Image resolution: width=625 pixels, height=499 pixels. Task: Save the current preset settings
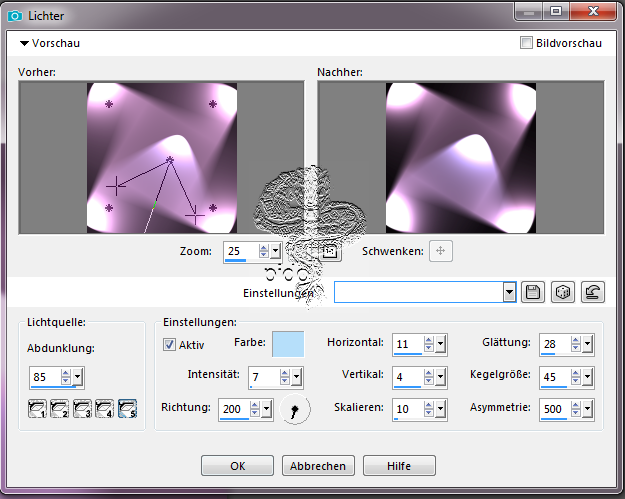(534, 292)
